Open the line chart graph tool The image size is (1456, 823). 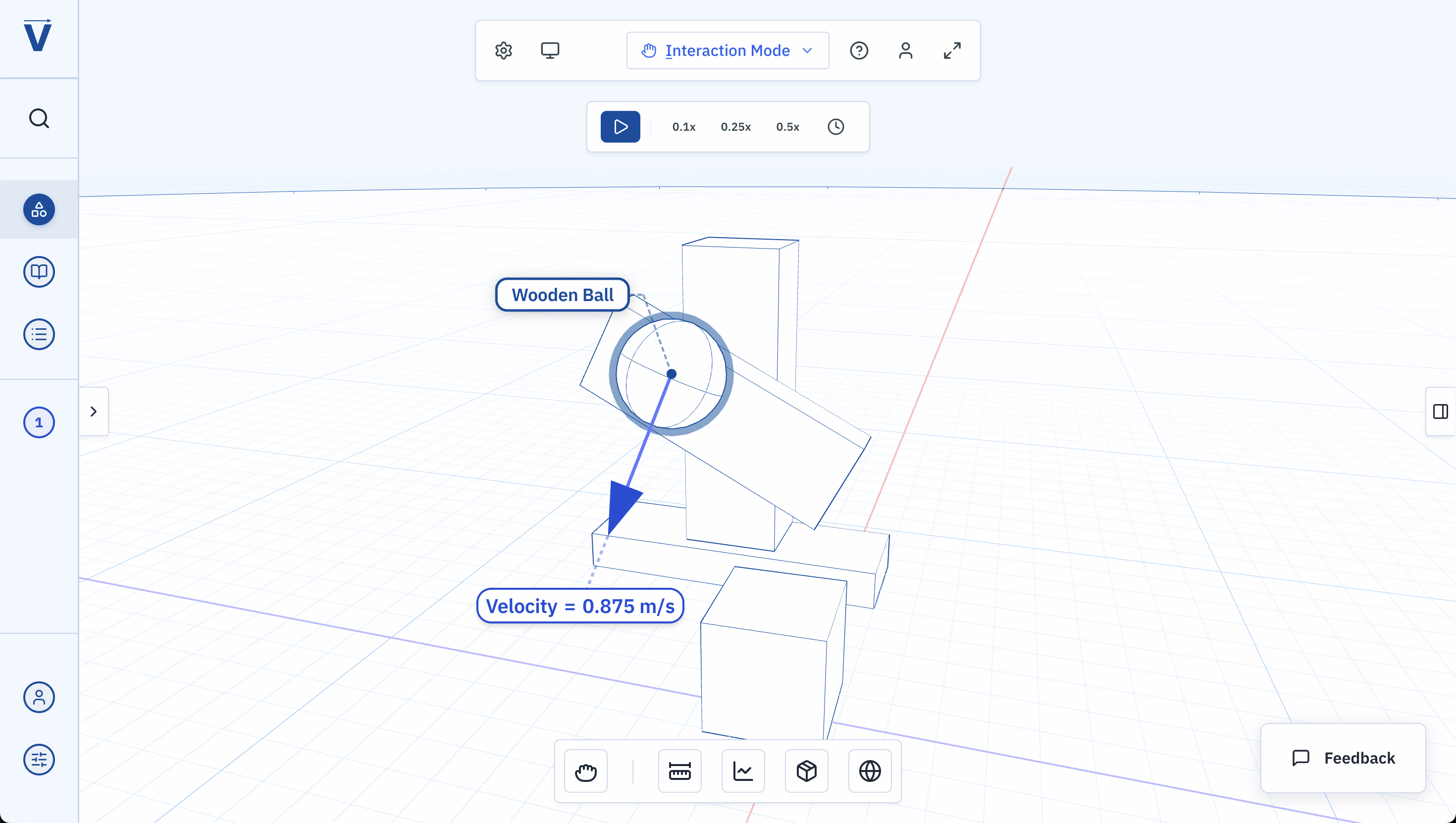(743, 771)
